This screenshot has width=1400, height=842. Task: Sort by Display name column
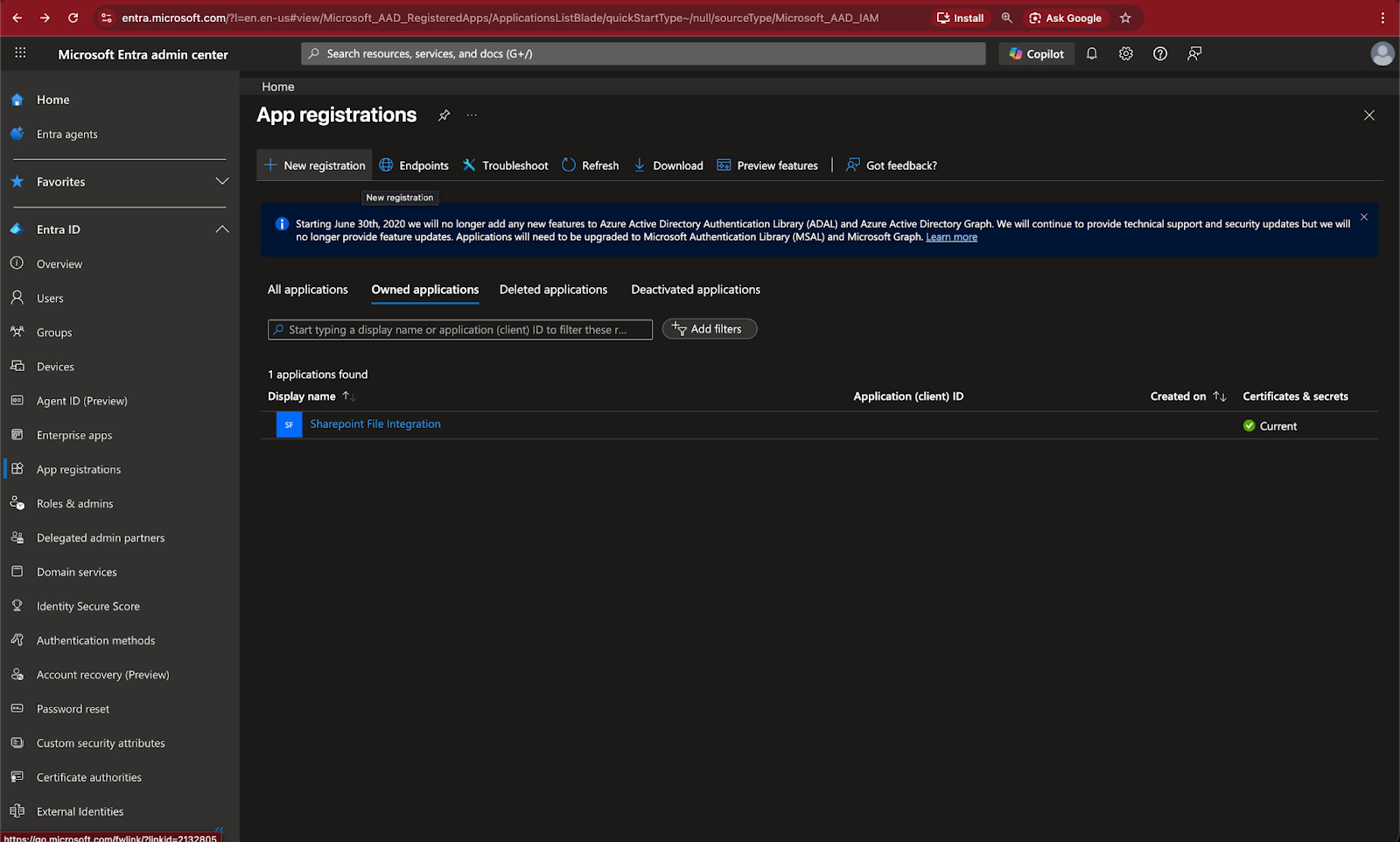pos(311,396)
